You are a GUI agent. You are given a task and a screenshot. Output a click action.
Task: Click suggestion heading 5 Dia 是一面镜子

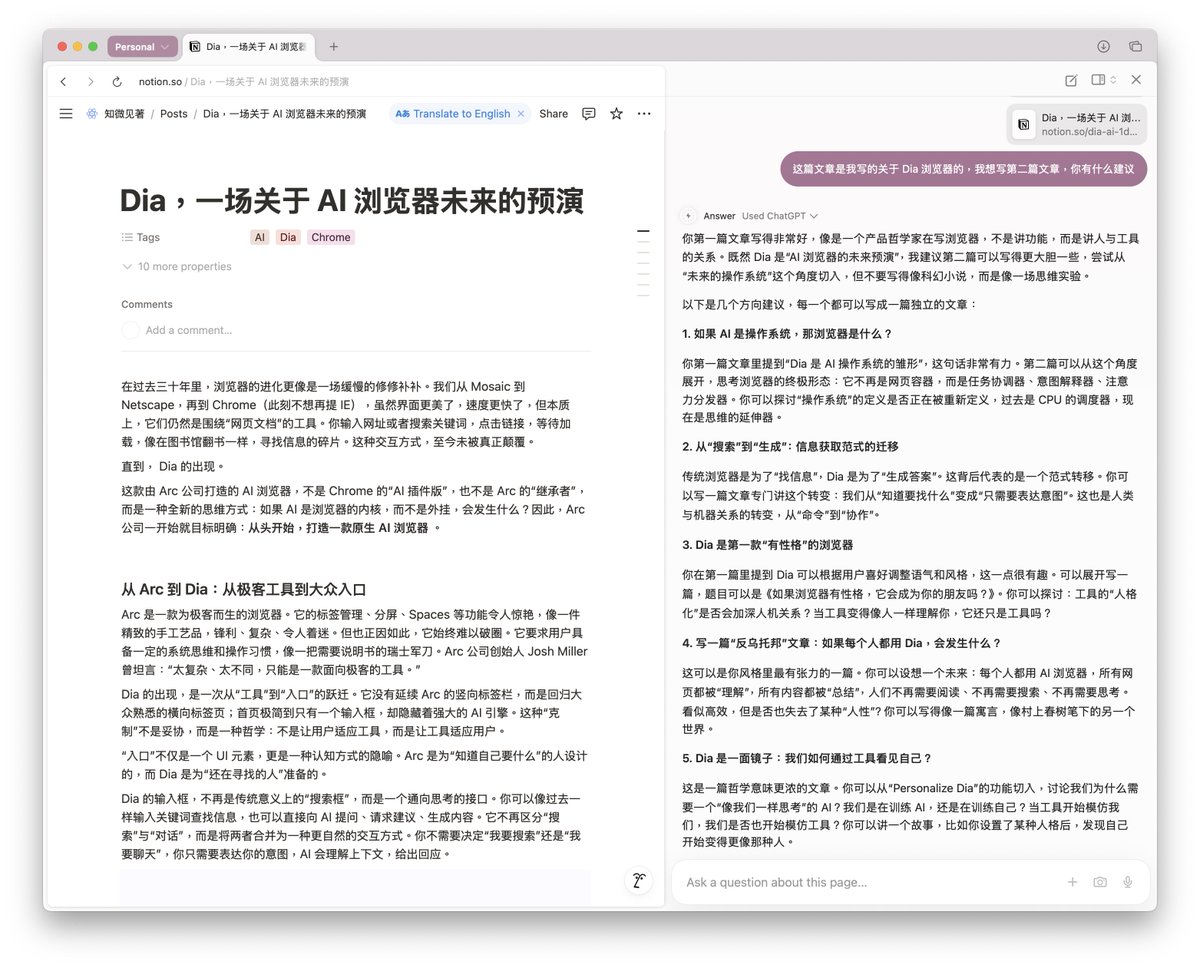[x=807, y=758]
